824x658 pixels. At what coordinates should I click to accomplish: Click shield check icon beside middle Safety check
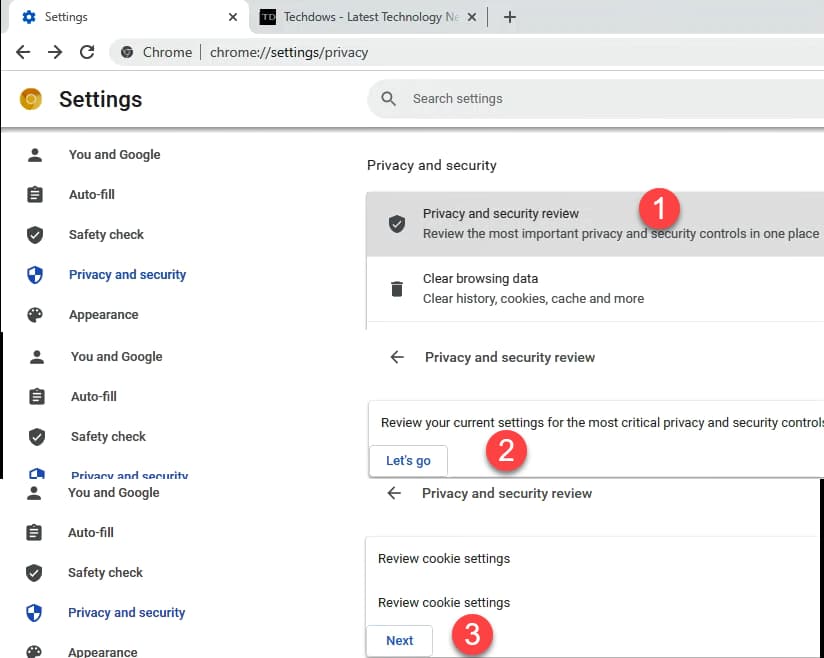point(37,436)
